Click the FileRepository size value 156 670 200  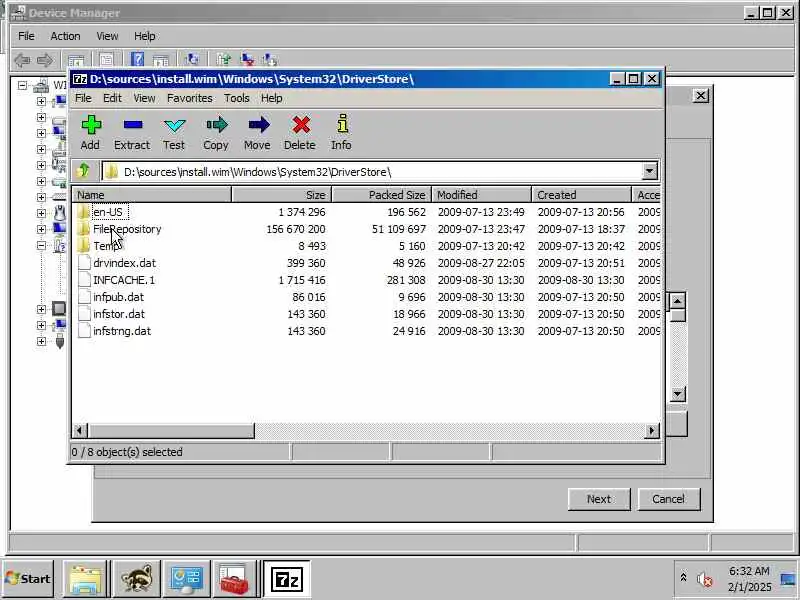pos(296,229)
